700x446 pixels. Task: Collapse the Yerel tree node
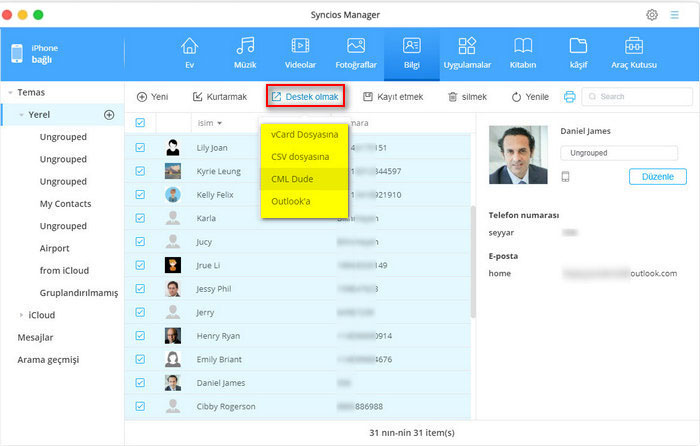coord(21,115)
